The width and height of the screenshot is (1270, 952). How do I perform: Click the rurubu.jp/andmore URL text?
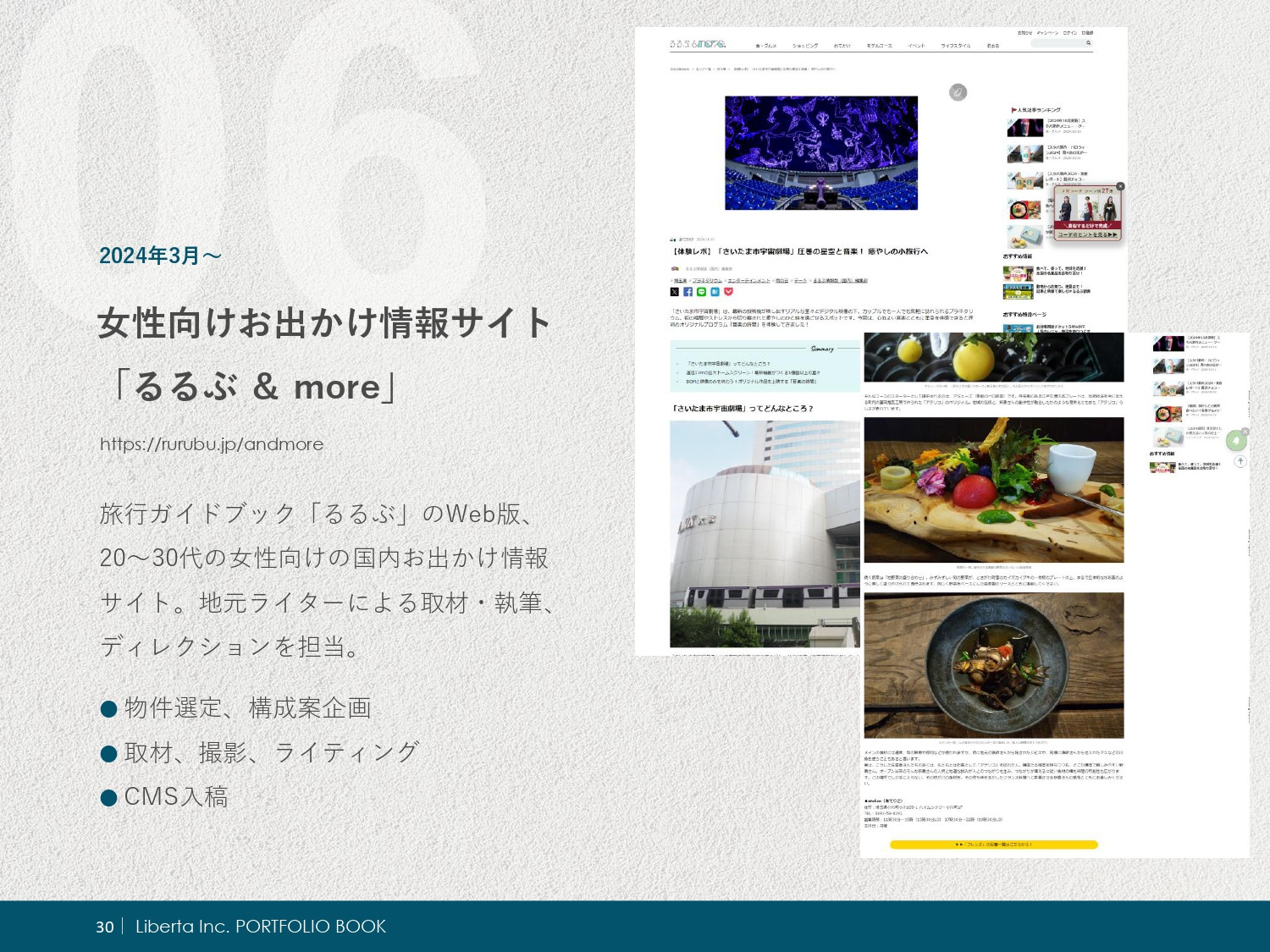[x=212, y=444]
